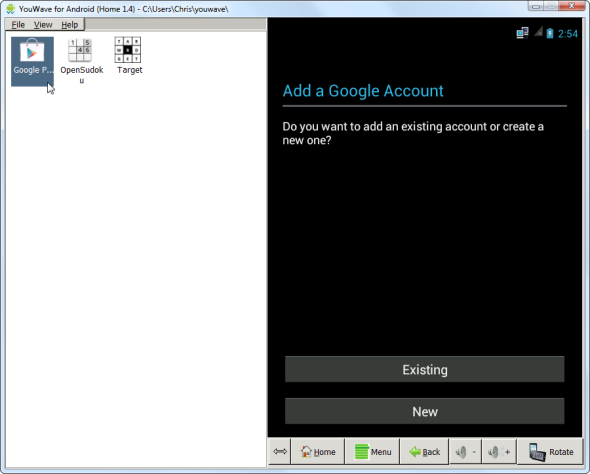Open the Help menu
The height and width of the screenshot is (474, 590).
pos(70,25)
